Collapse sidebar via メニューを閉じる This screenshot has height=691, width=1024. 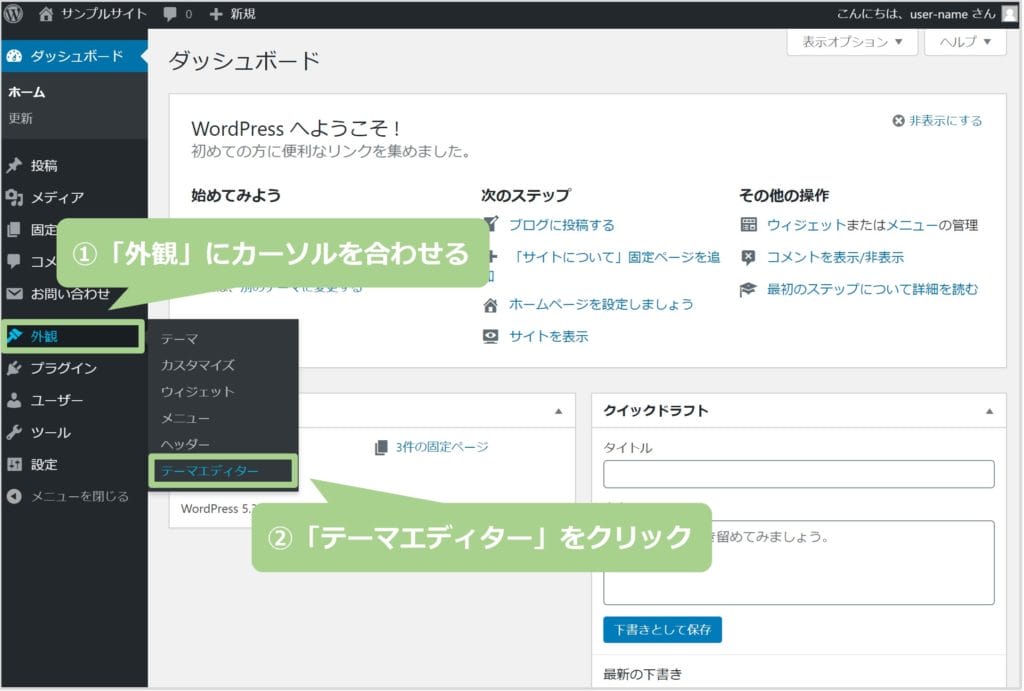pyautogui.click(x=68, y=496)
